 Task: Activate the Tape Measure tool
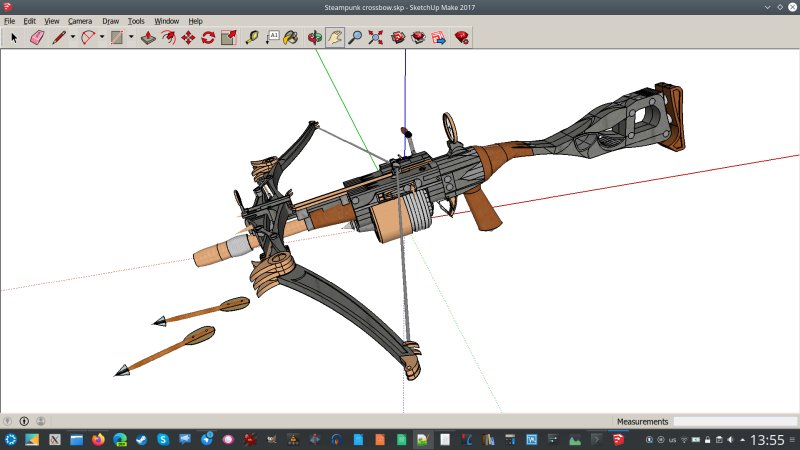252,38
